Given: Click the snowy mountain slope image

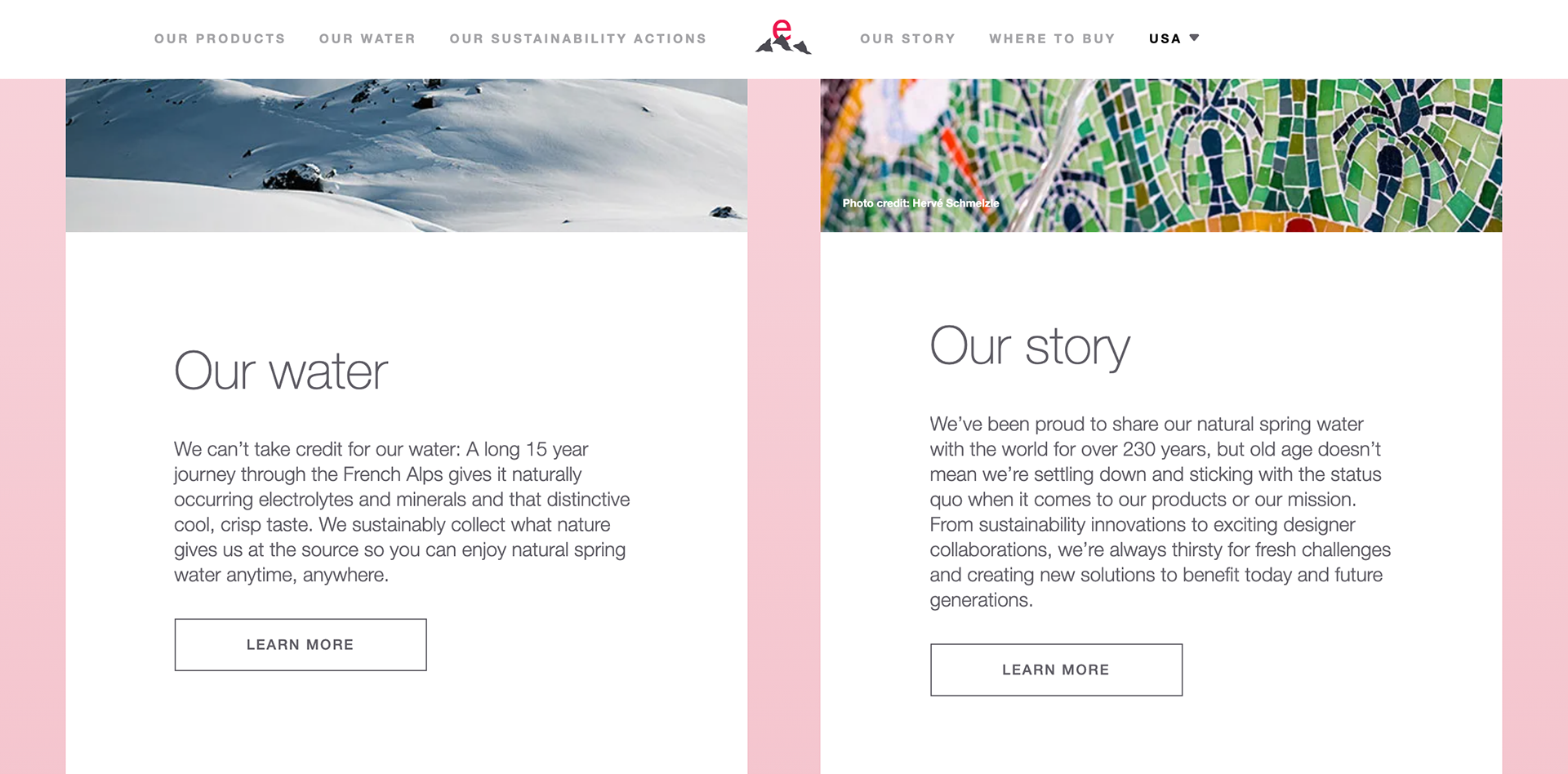Looking at the screenshot, I should (406, 155).
